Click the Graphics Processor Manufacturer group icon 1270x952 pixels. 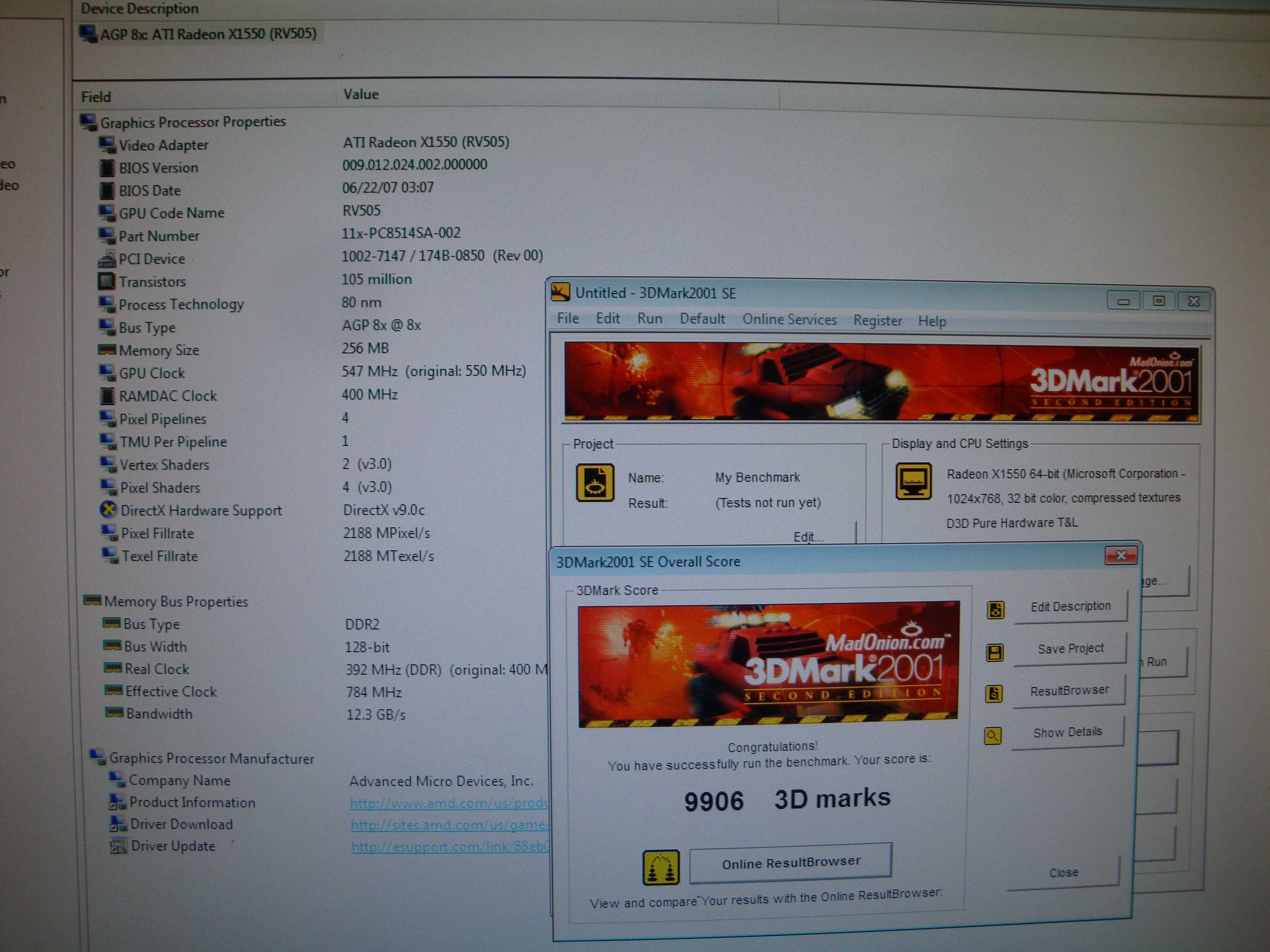(97, 757)
